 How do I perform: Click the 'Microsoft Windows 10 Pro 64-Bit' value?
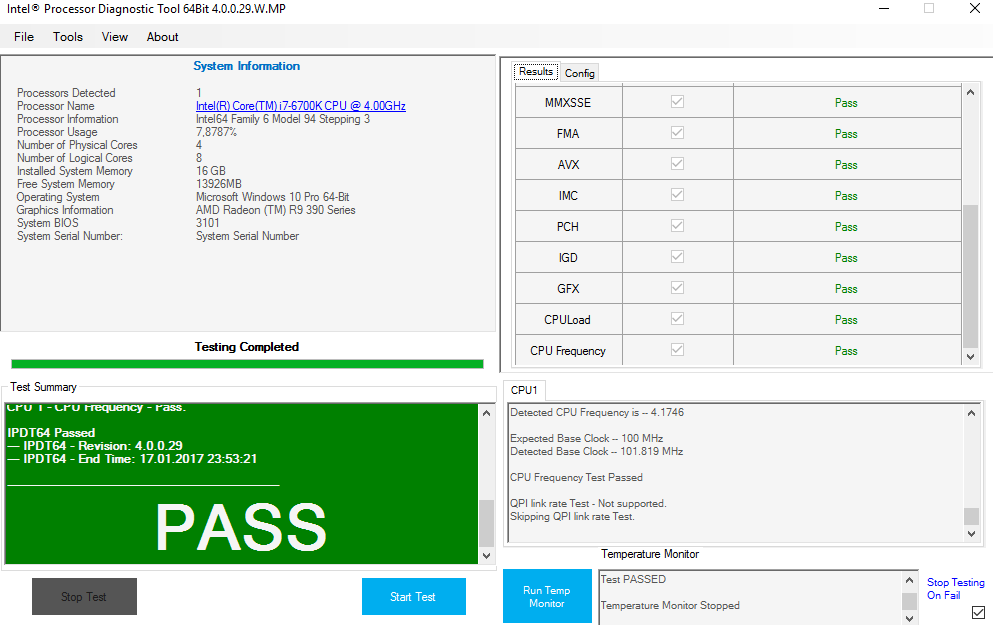pos(272,197)
